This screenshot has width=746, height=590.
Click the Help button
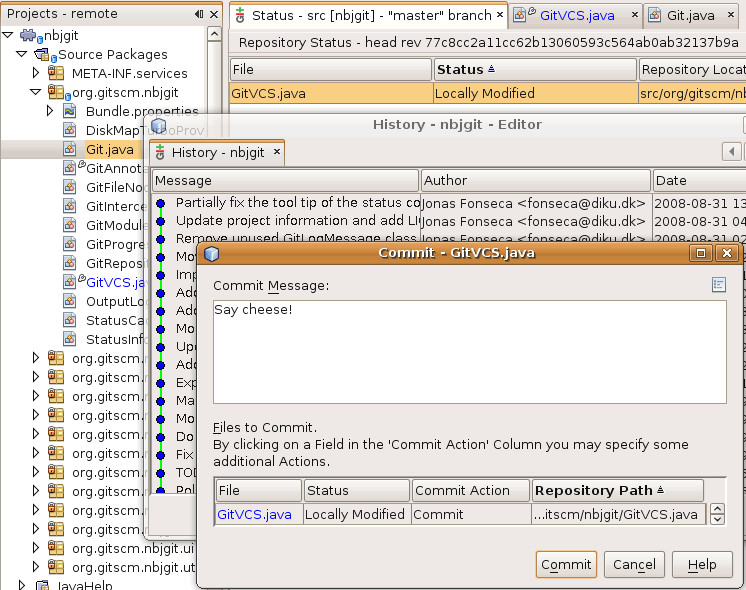tap(702, 564)
